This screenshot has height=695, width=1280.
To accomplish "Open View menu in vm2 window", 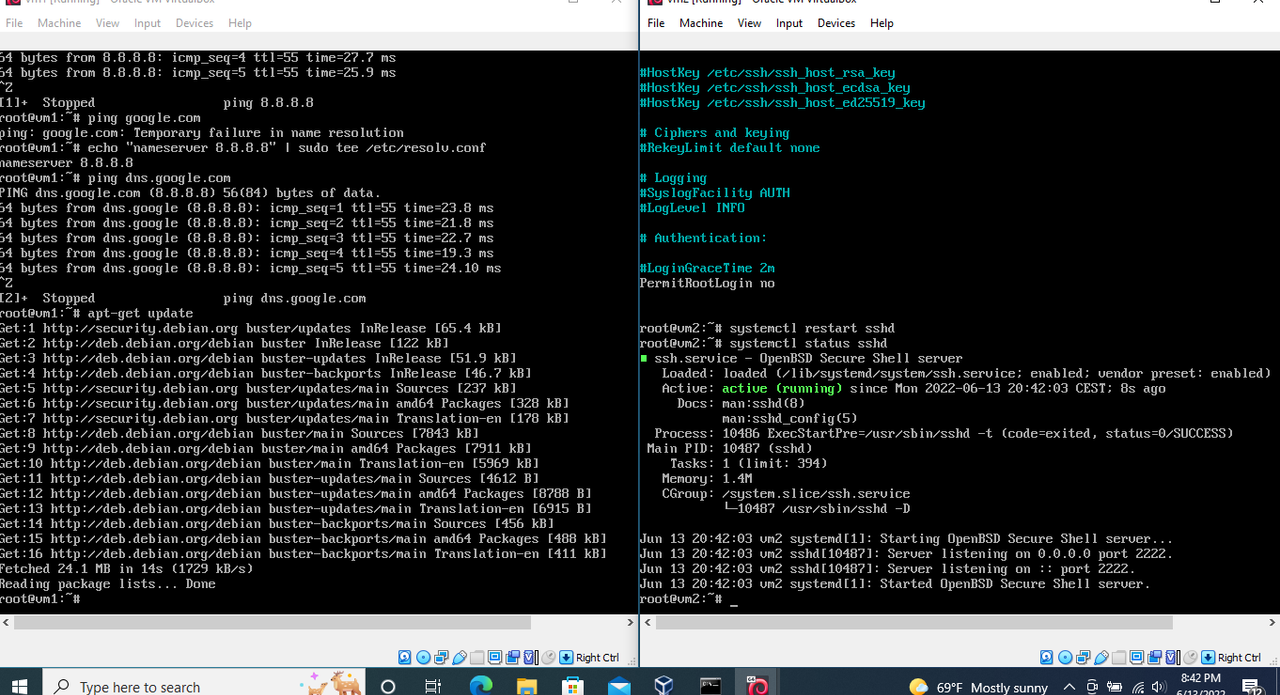I will click(749, 23).
